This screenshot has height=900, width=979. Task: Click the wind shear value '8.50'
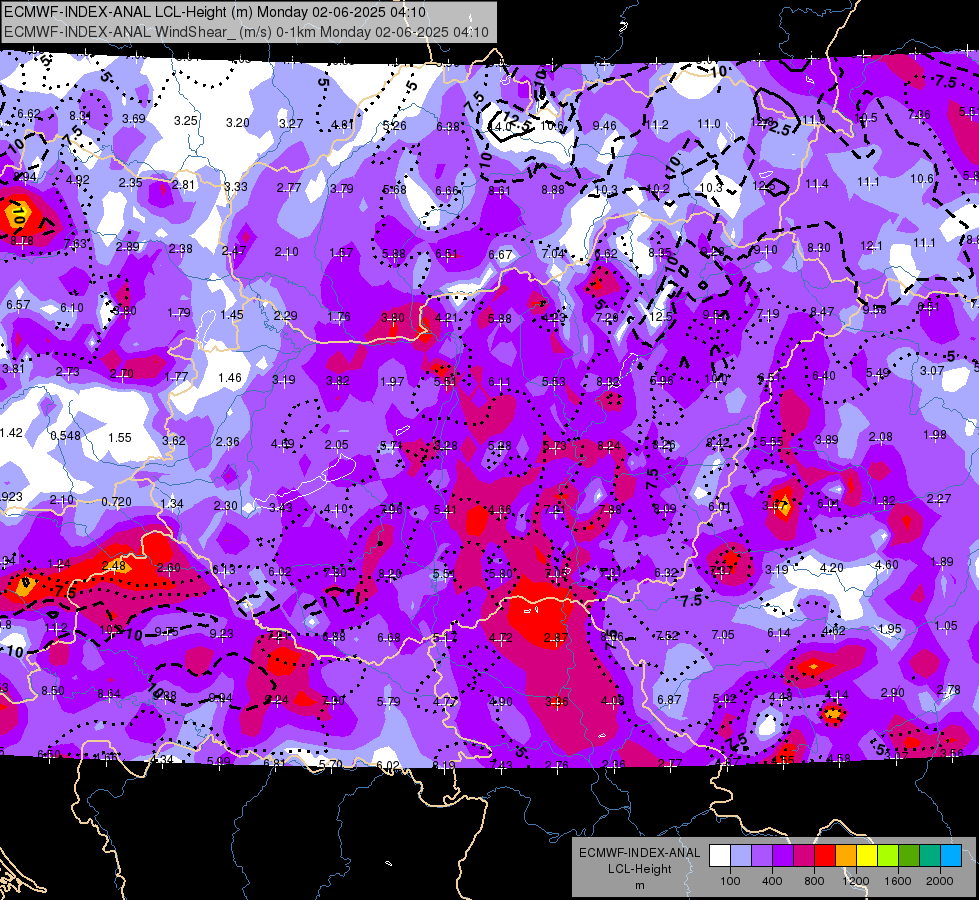[52, 690]
